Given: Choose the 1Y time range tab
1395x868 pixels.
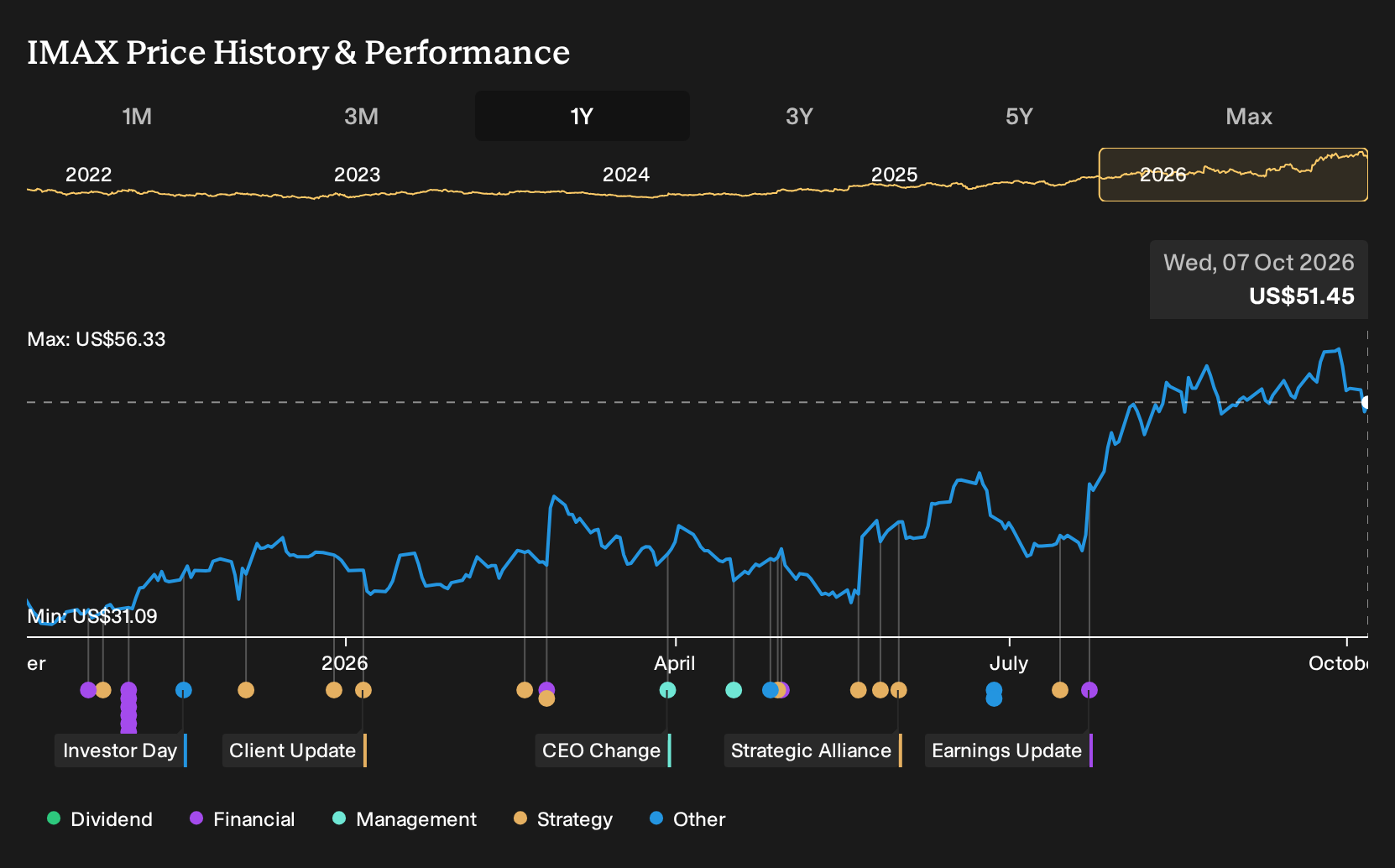Looking at the screenshot, I should (582, 117).
